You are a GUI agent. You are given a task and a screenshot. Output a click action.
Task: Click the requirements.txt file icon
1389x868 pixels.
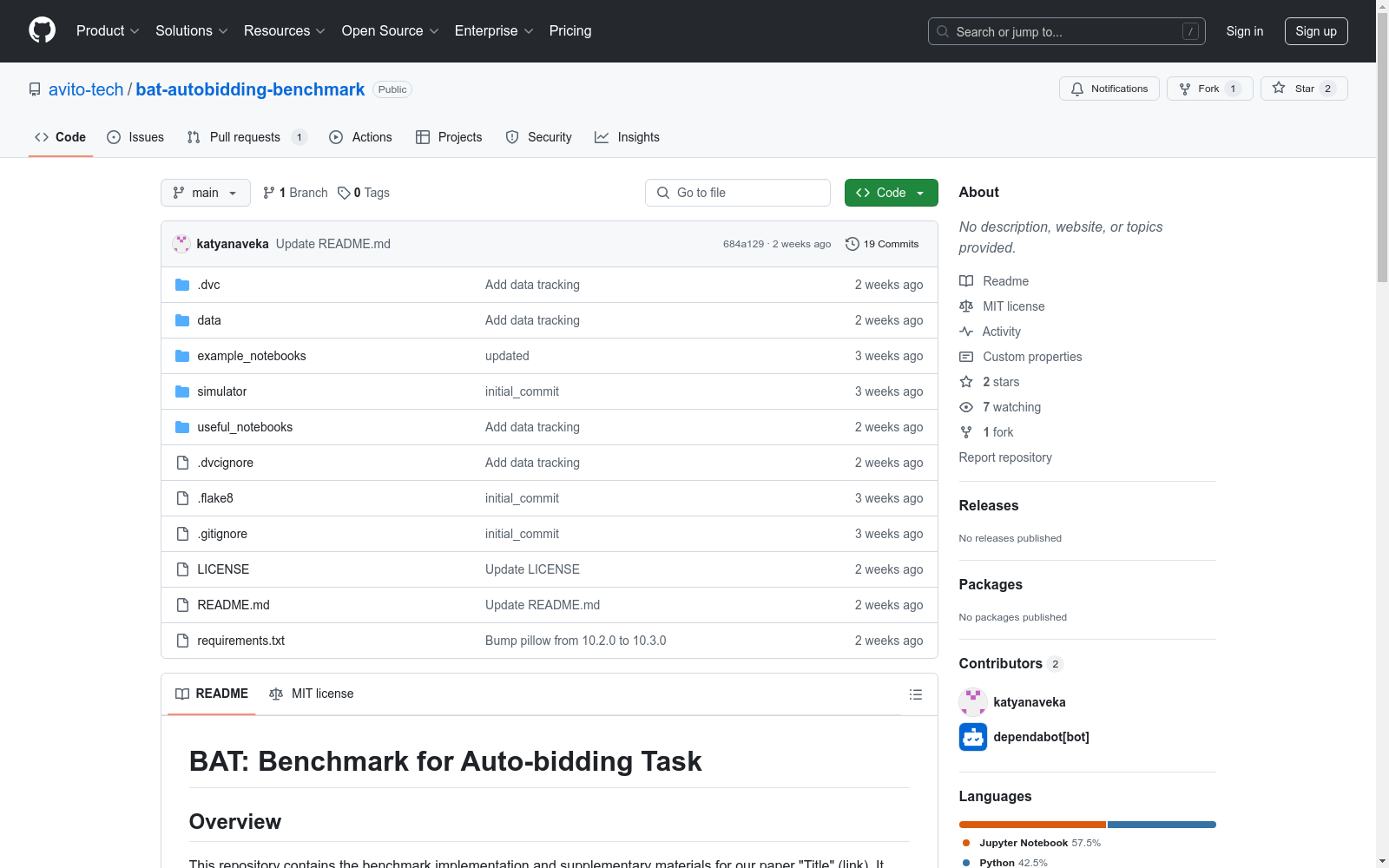click(182, 641)
